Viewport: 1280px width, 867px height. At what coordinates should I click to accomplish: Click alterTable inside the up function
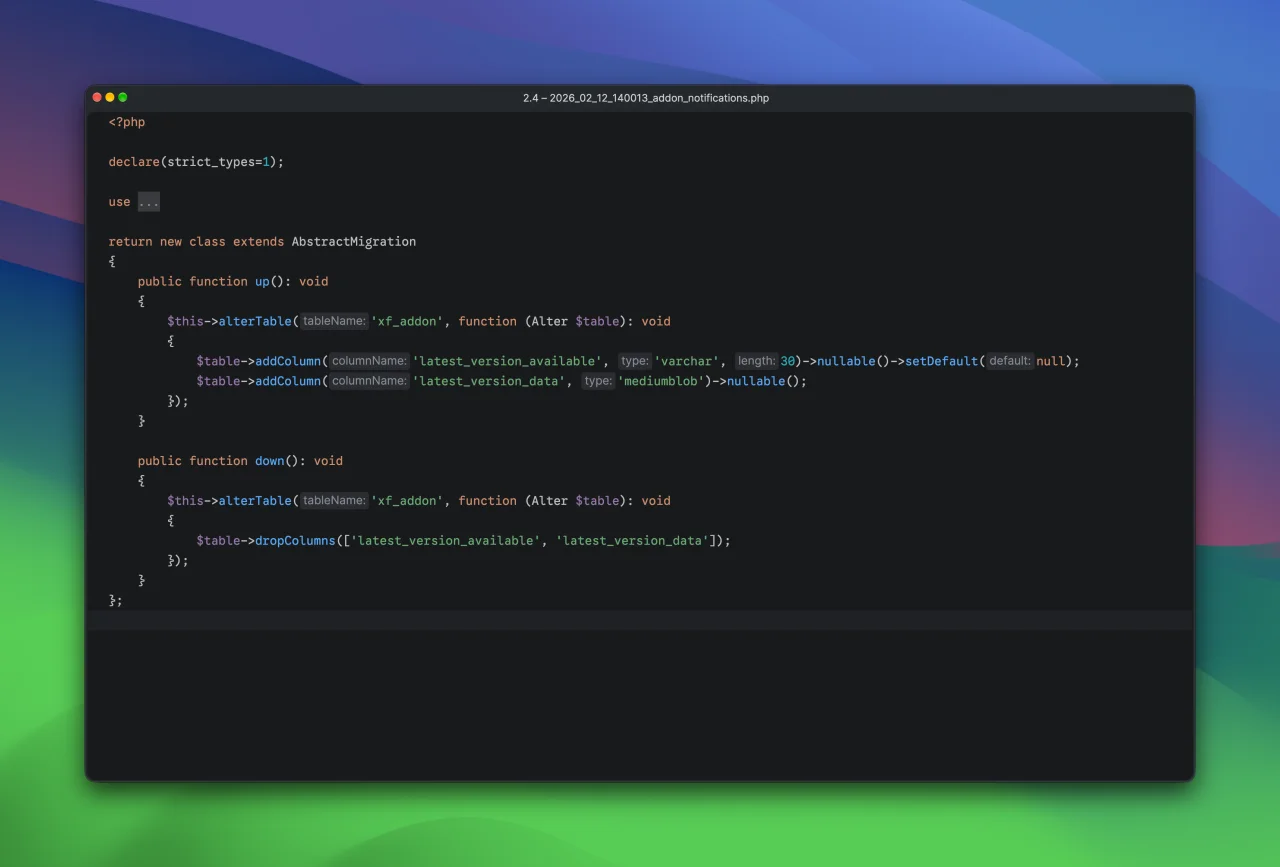pyautogui.click(x=255, y=322)
